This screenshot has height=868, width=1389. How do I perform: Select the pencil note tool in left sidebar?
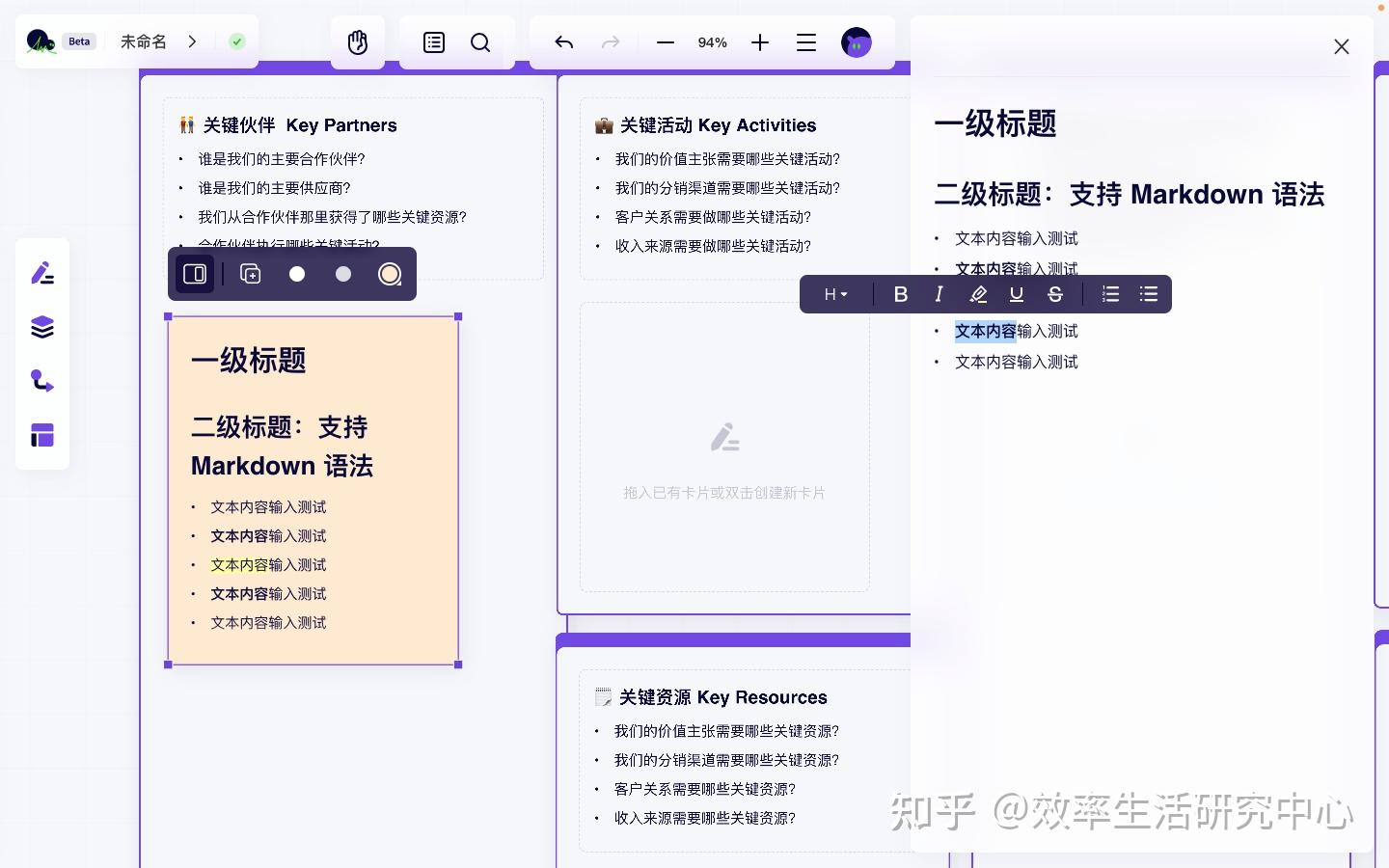pyautogui.click(x=41, y=273)
